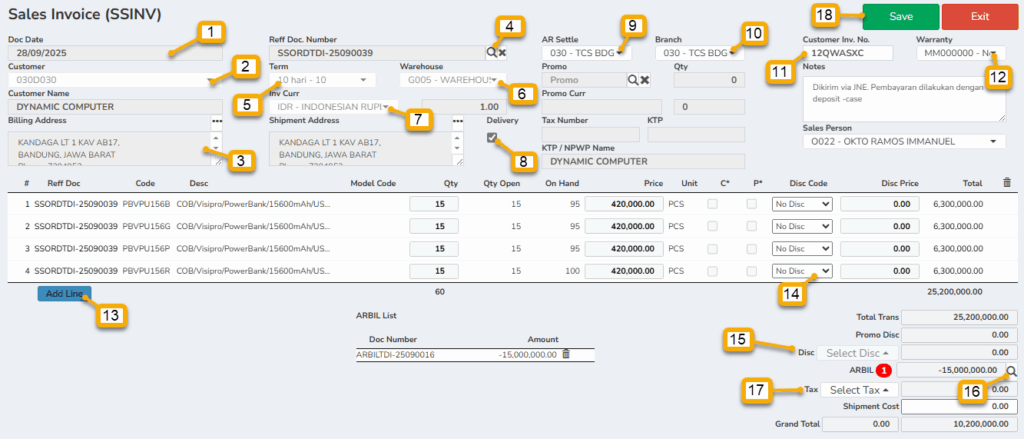Toggle the Delivery checkbox

pos(492,138)
